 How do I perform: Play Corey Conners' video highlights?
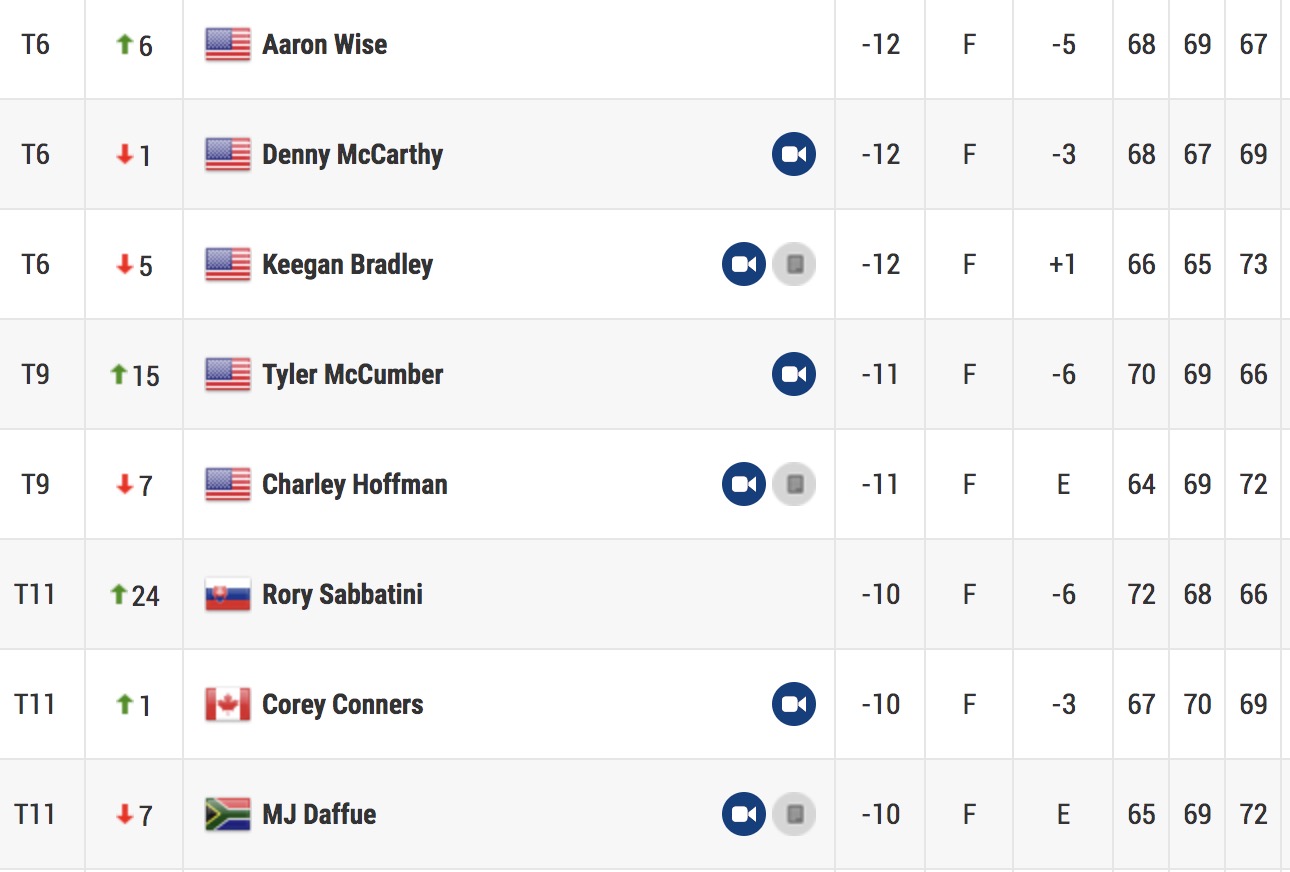794,704
